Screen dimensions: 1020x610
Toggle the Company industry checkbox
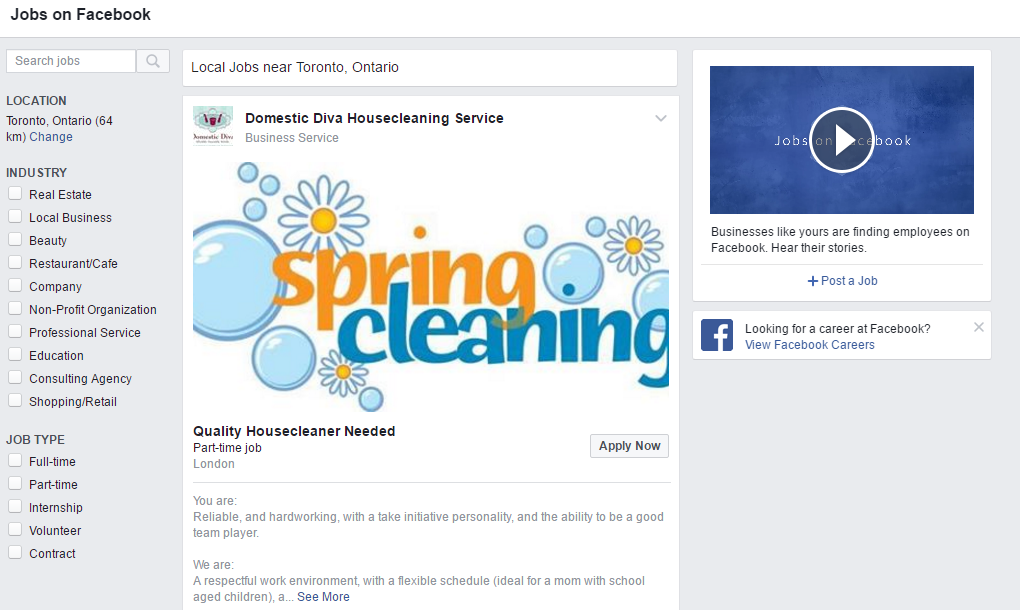click(15, 285)
